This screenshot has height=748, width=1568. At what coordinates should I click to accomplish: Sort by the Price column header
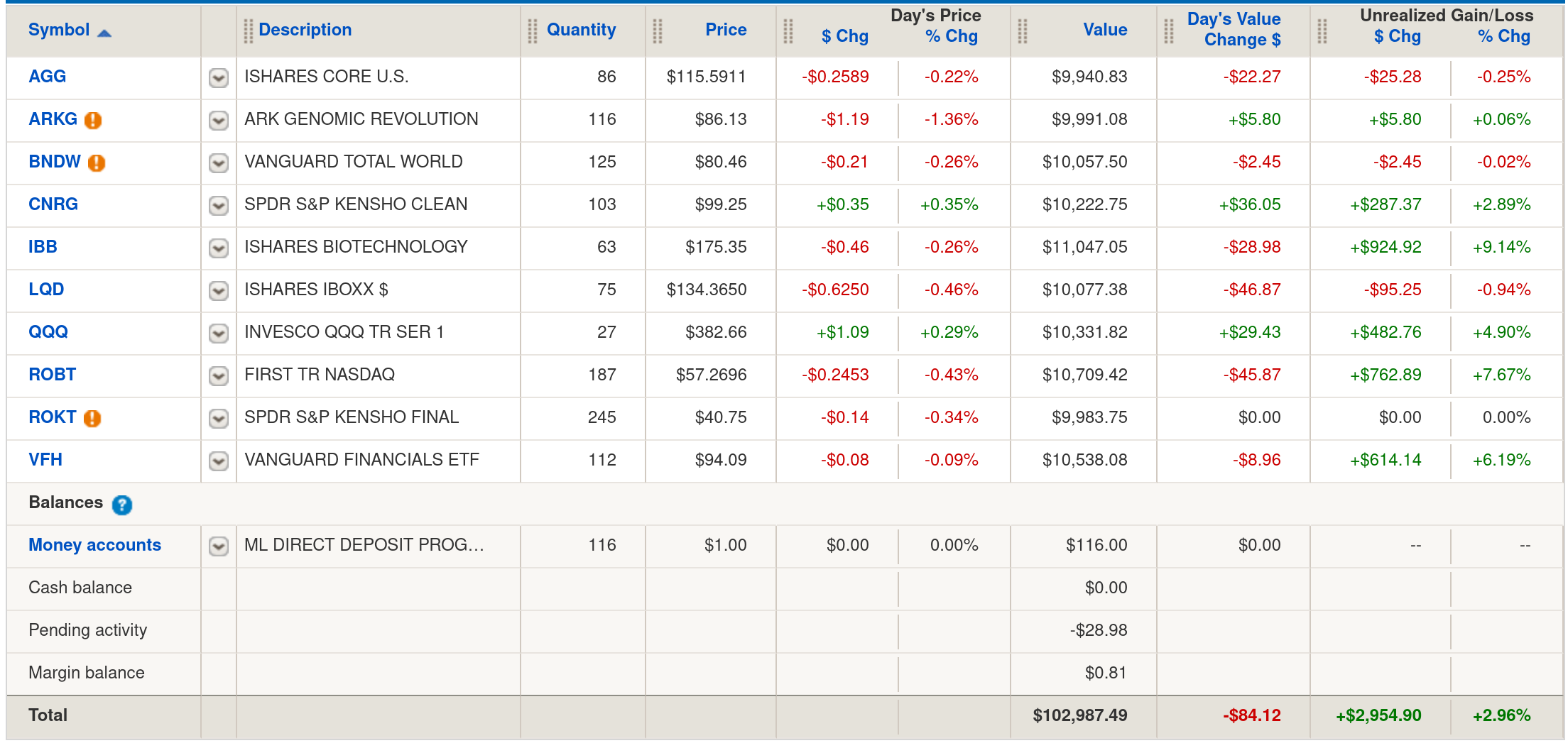tap(725, 30)
